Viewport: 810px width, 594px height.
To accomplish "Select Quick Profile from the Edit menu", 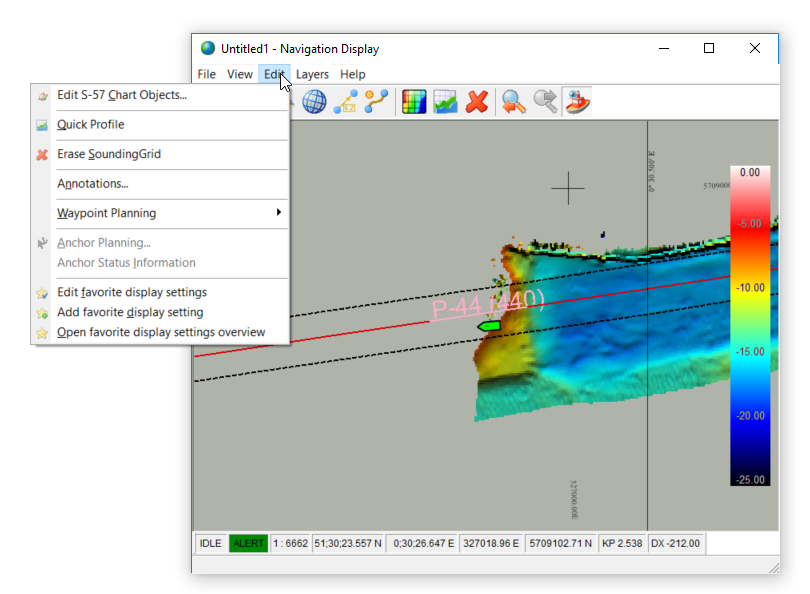I will click(x=90, y=125).
